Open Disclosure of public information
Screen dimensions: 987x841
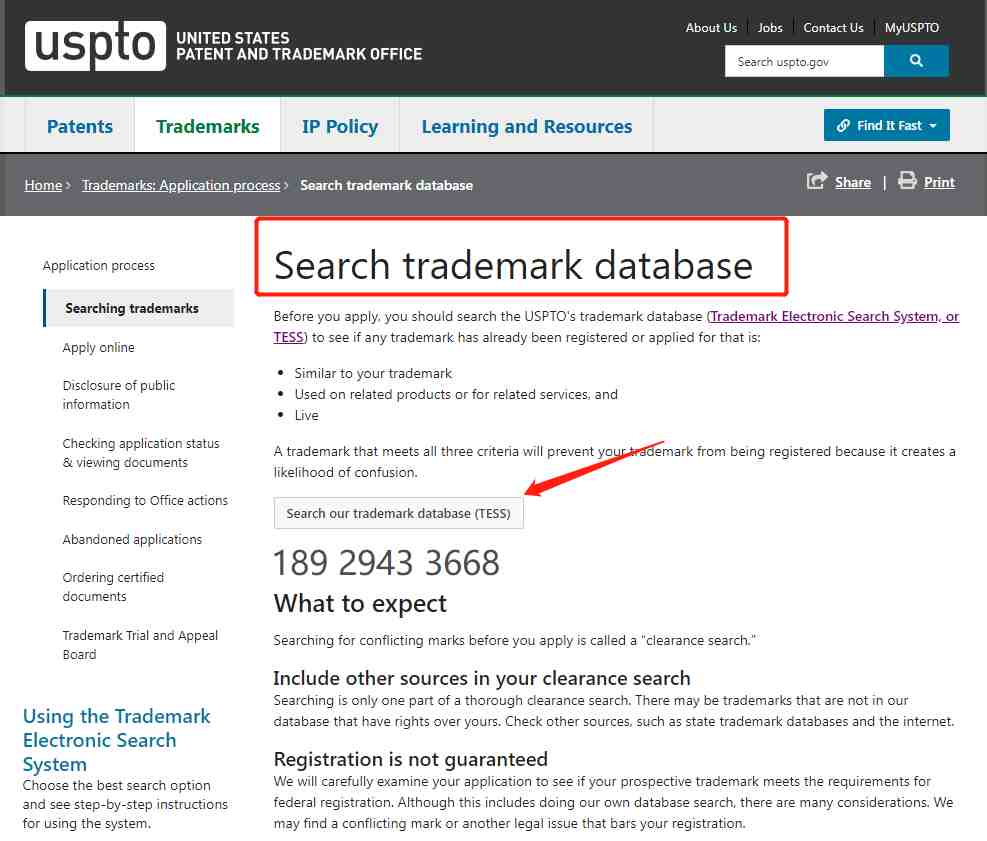click(x=118, y=395)
